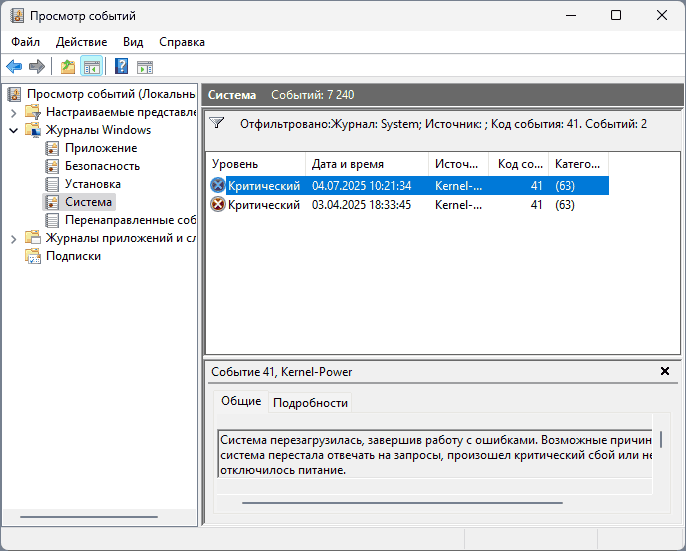Click critical icon of the 04.07.2025 event
686x551 pixels.
217,186
